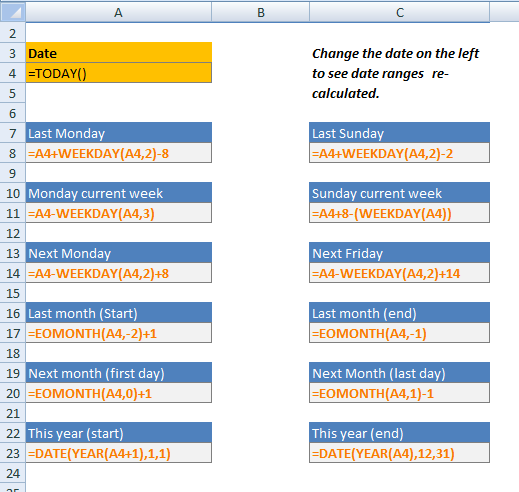Select row 9 header
The image size is (519, 492).
13,173
